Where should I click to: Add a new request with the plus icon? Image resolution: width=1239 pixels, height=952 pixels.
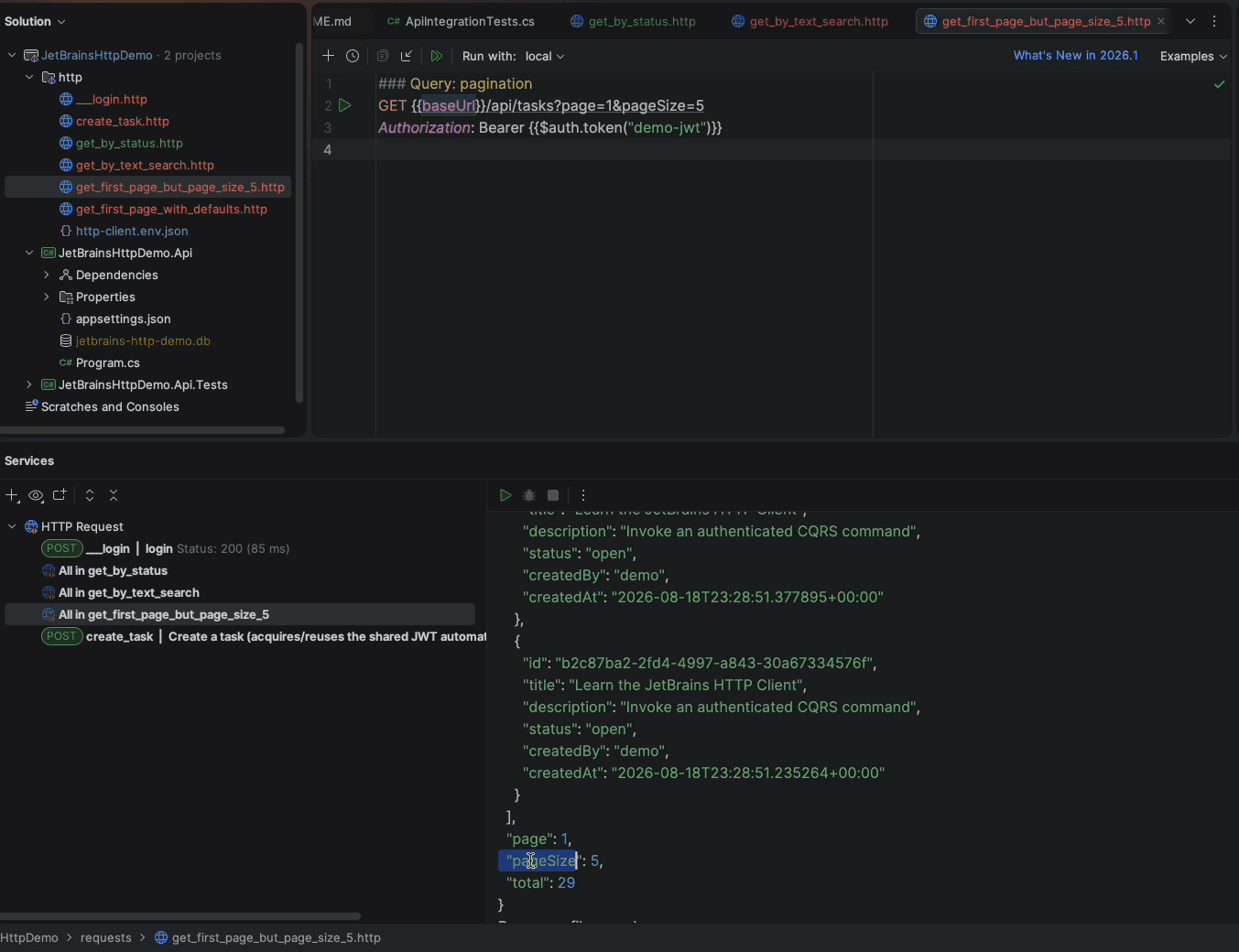click(x=329, y=56)
